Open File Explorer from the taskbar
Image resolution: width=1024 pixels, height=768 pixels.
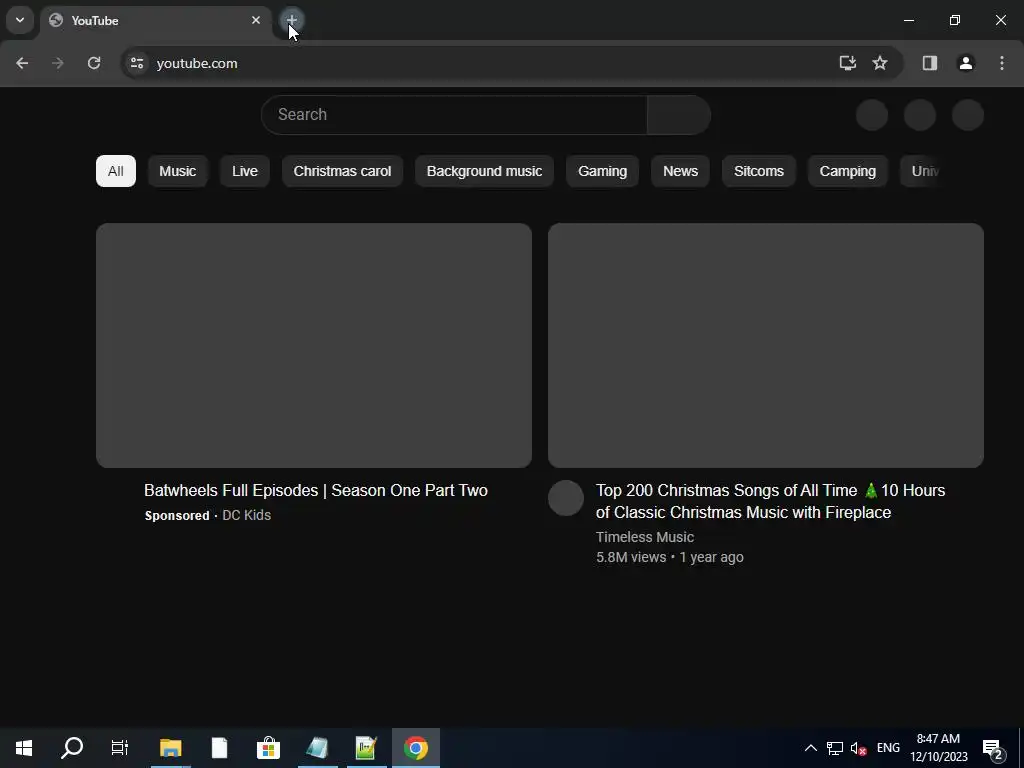click(170, 748)
